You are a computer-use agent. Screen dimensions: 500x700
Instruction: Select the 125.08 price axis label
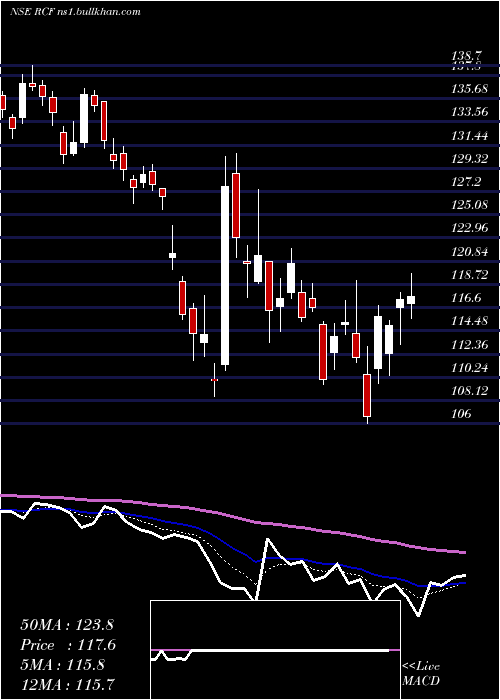pyautogui.click(x=469, y=205)
